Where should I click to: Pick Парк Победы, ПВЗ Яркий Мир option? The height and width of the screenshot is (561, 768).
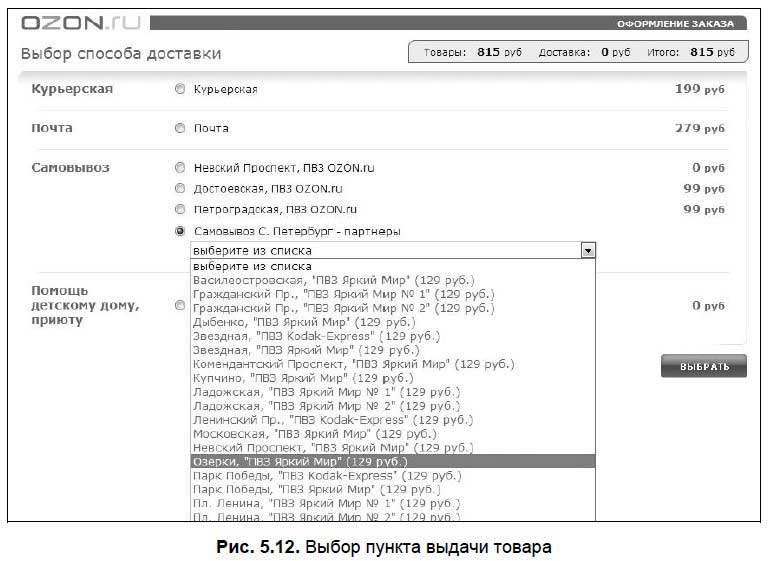393,489
